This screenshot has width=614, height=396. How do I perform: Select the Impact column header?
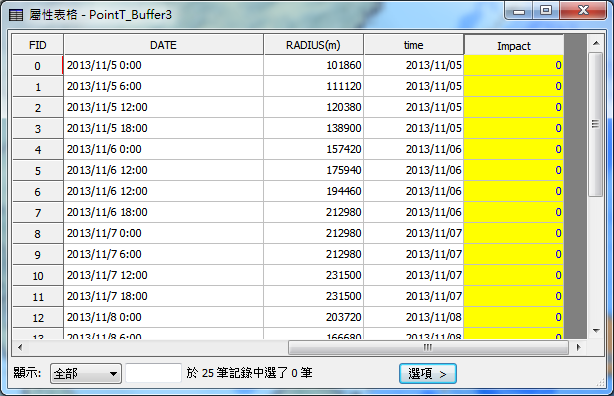pos(514,46)
